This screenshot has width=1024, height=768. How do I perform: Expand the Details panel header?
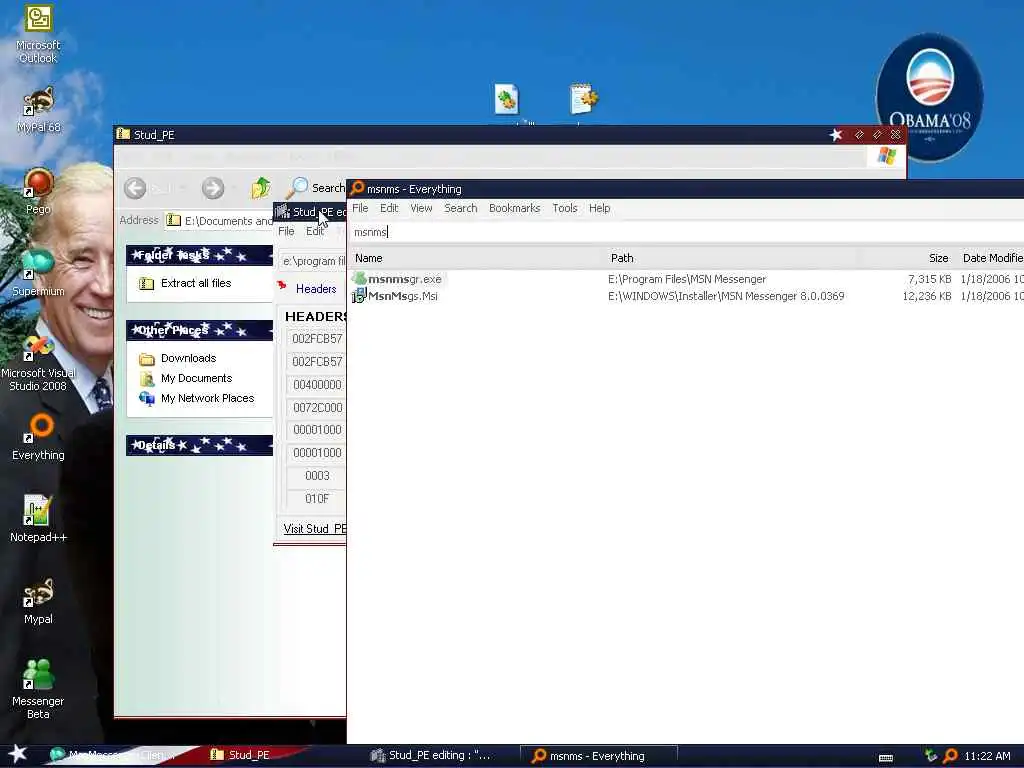tap(199, 445)
